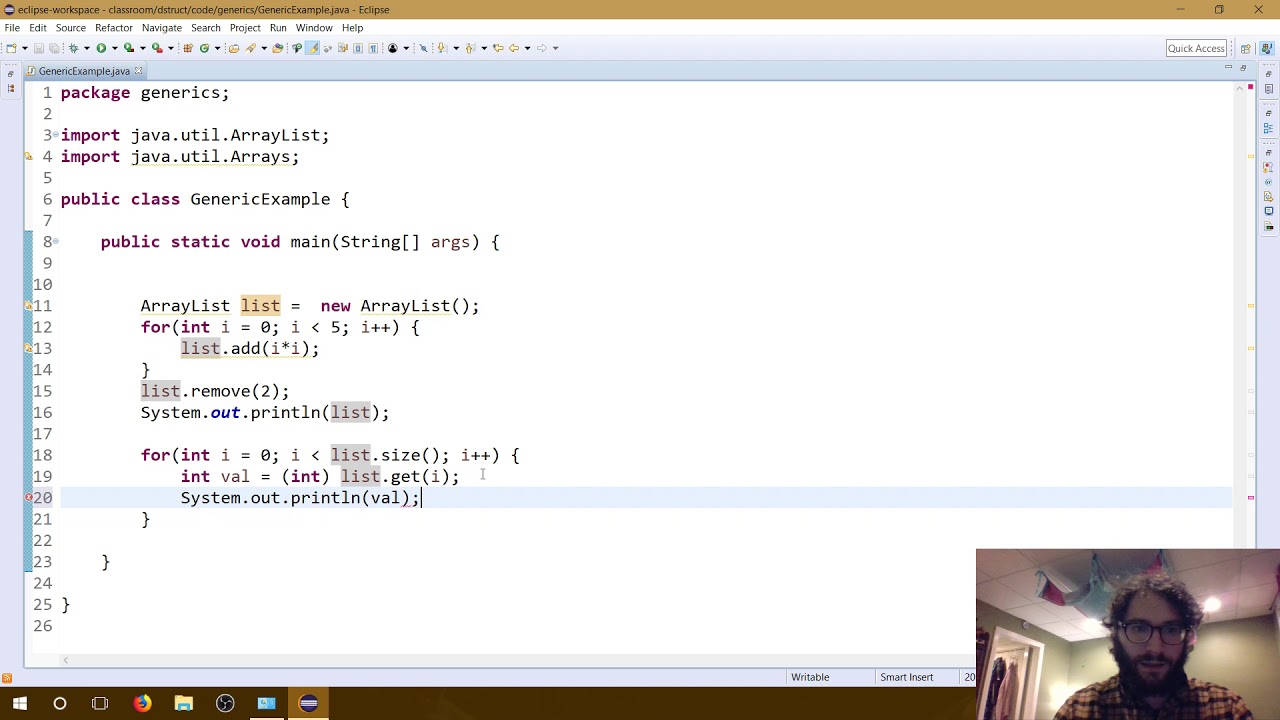Open the Refactor menu

(x=114, y=28)
